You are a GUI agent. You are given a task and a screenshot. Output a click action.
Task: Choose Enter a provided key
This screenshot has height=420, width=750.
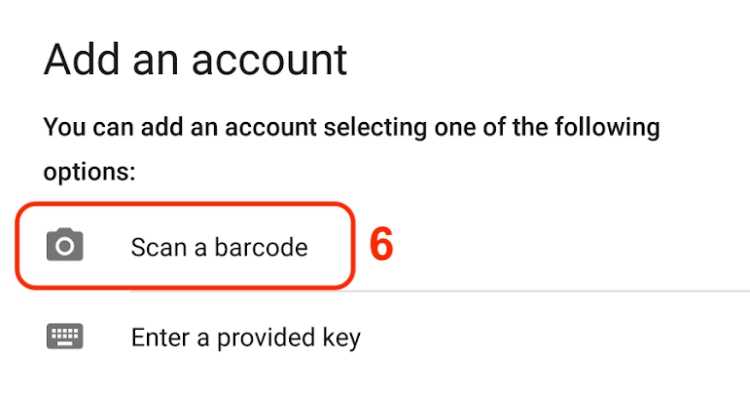pos(245,338)
